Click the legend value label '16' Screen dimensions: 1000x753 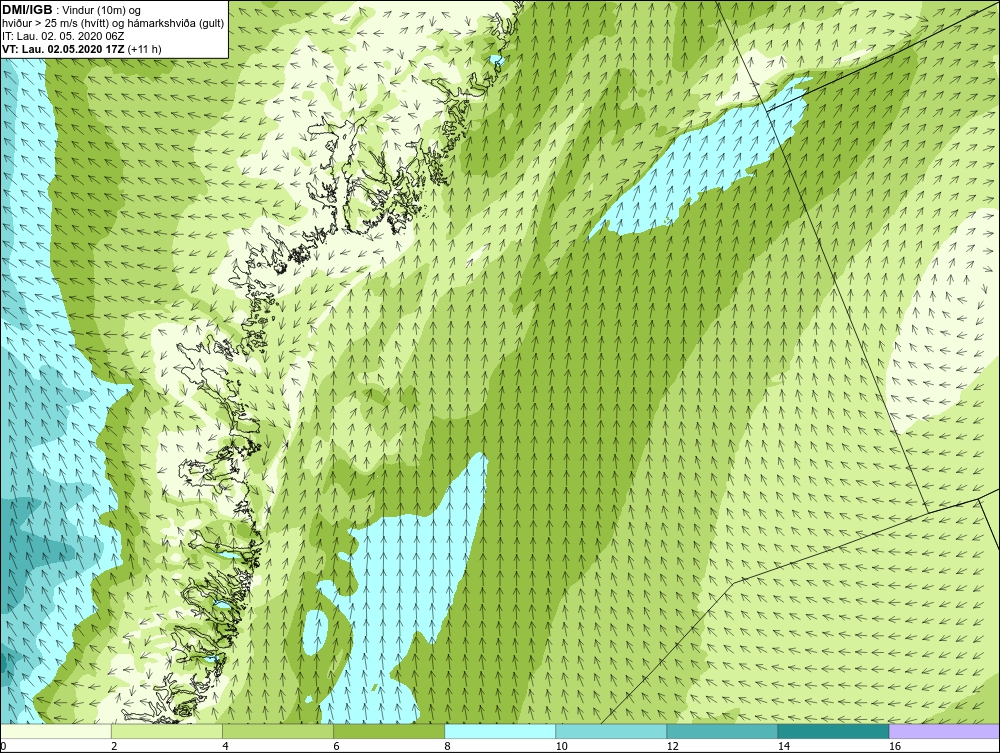[x=894, y=746]
